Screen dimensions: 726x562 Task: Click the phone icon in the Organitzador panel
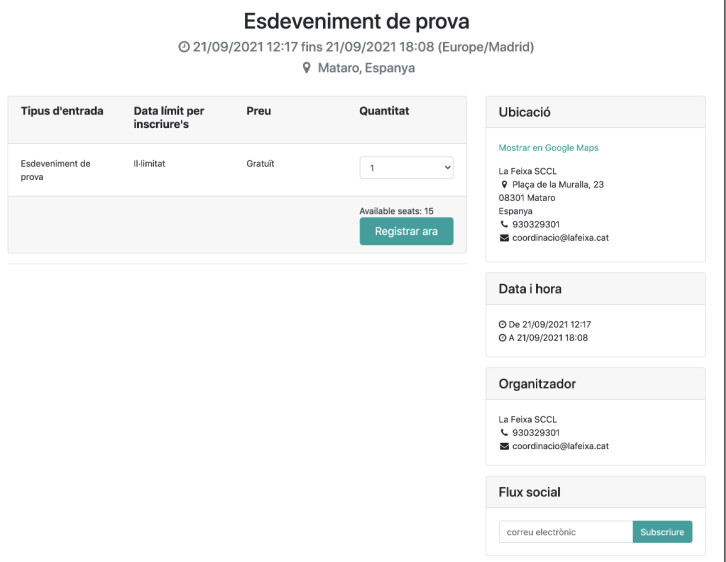tap(504, 433)
